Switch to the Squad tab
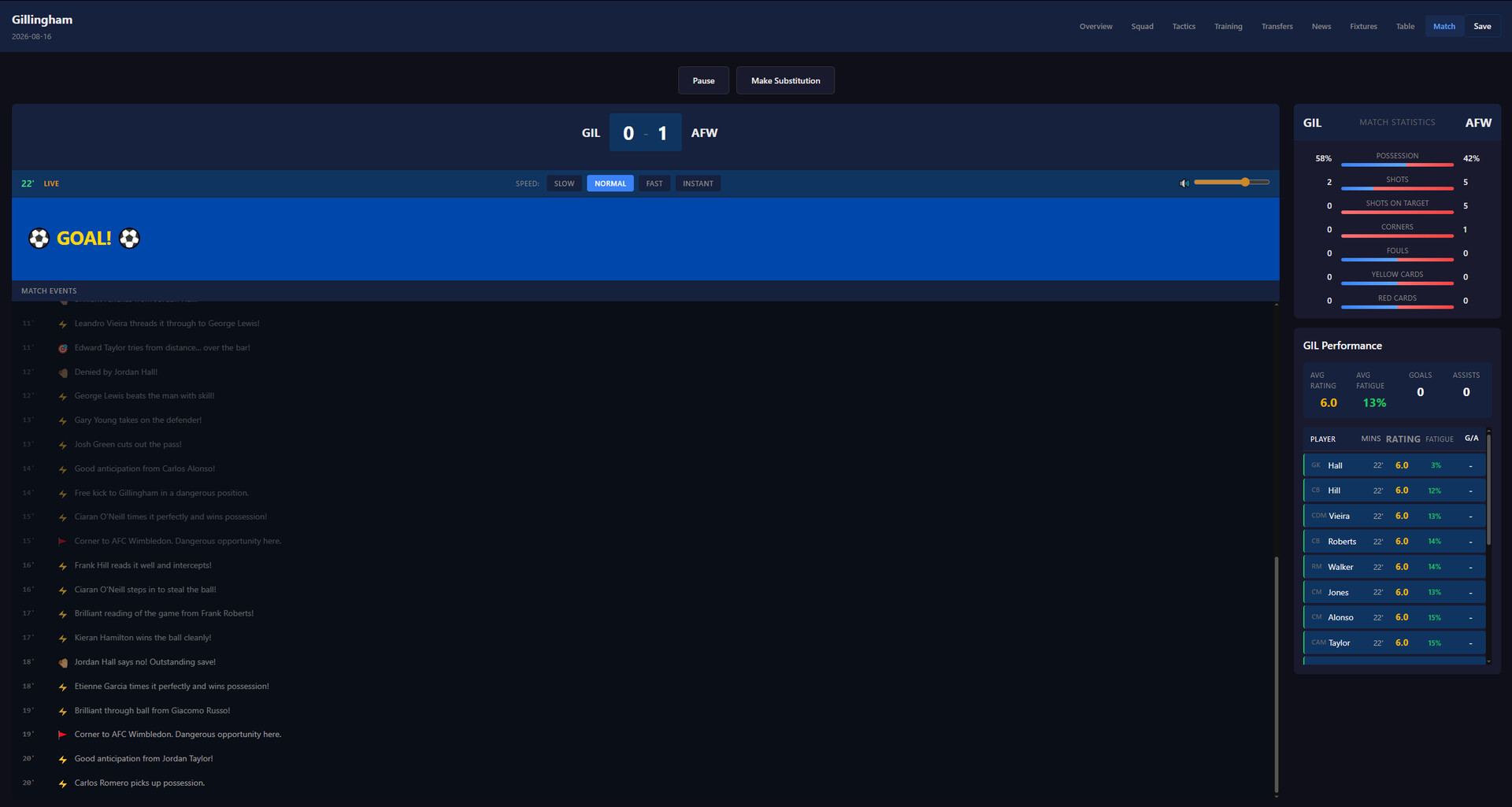Image resolution: width=1512 pixels, height=807 pixels. 1142,26
